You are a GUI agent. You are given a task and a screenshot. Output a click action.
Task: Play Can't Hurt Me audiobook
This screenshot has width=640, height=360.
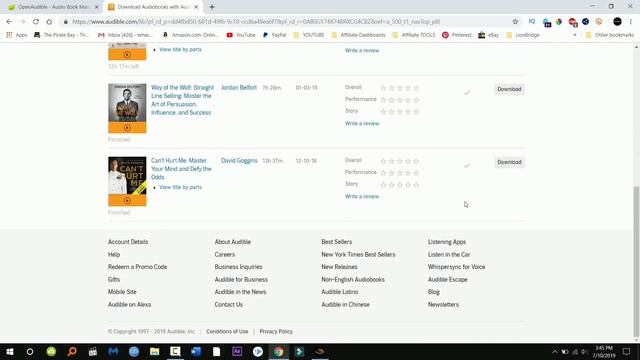[127, 200]
